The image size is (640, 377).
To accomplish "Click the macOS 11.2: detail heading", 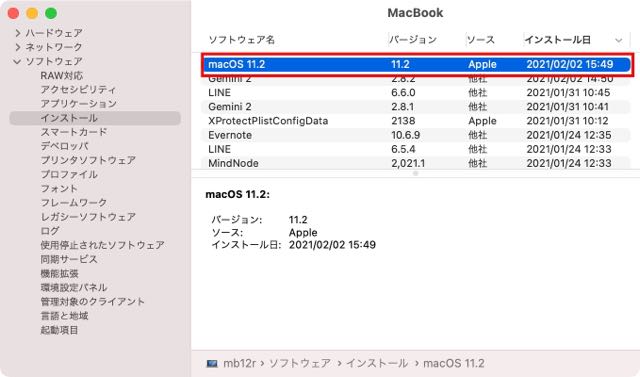I will click(238, 194).
